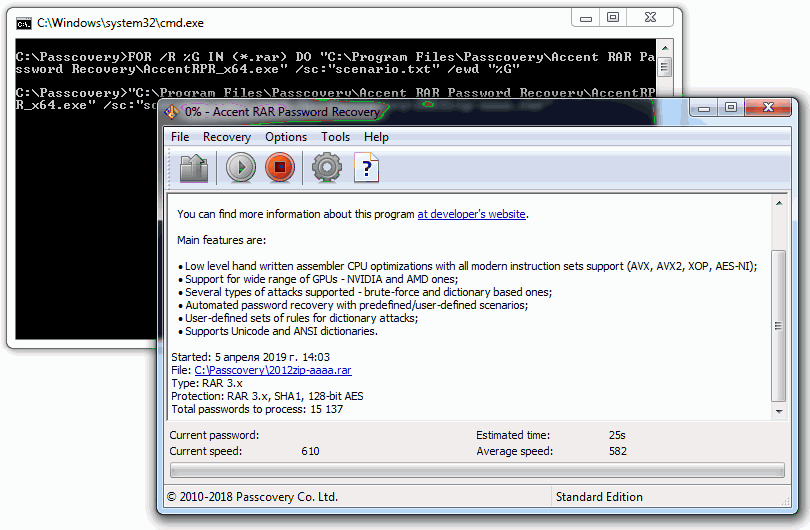
Task: Click the 'Estimated time:' label
Action: 513,435
